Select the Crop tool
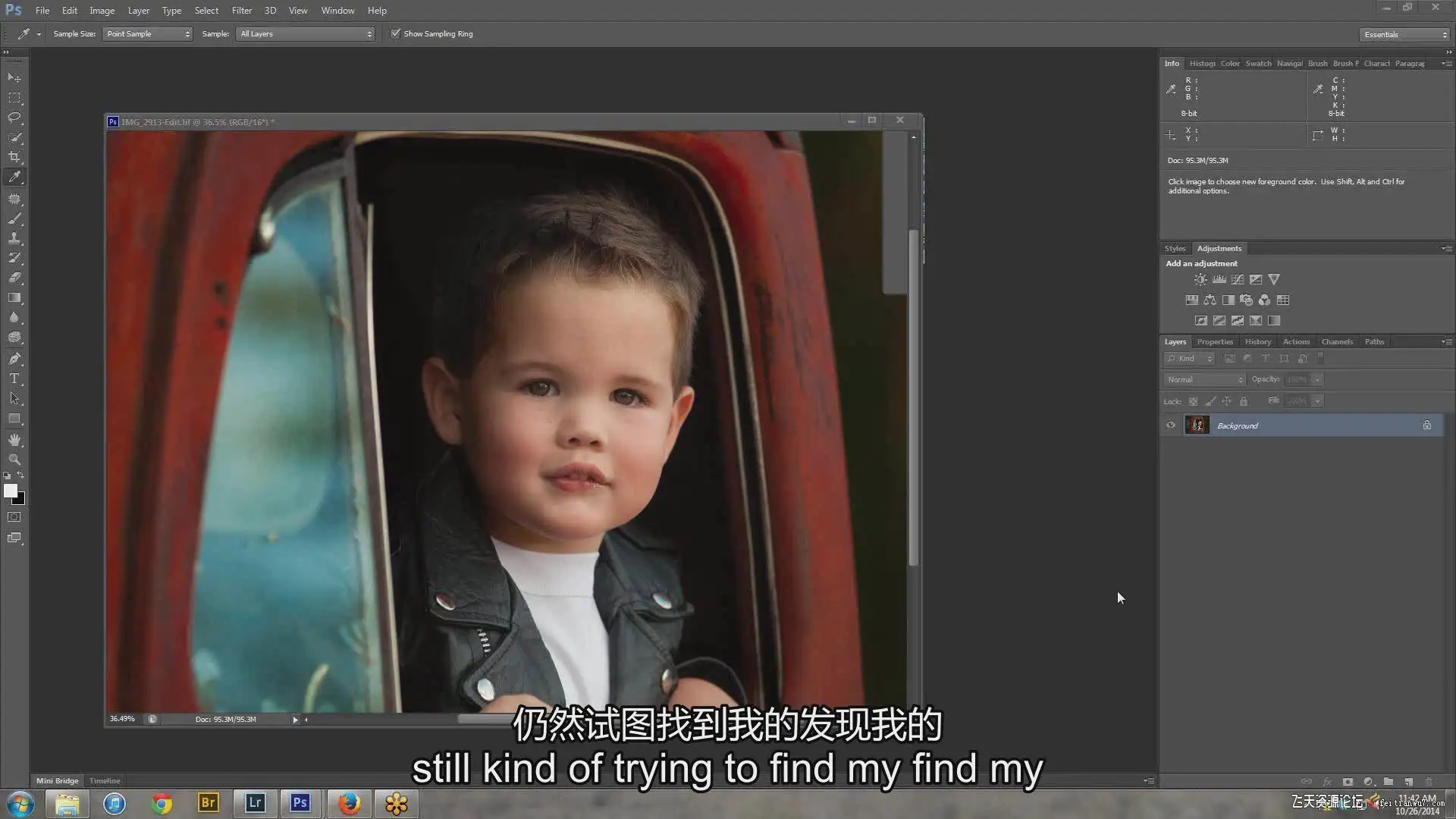The height and width of the screenshot is (819, 1456). pyautogui.click(x=14, y=157)
